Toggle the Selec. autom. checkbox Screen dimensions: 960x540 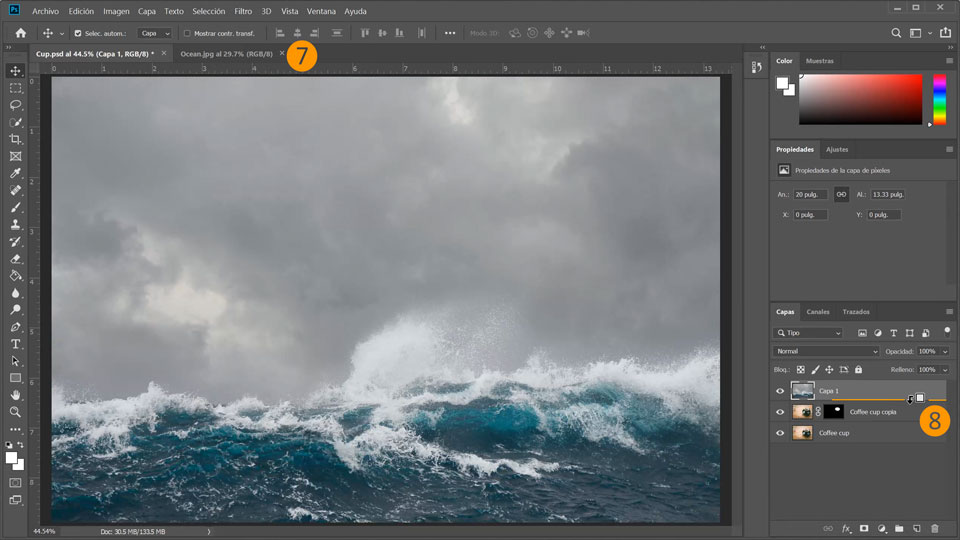point(78,33)
